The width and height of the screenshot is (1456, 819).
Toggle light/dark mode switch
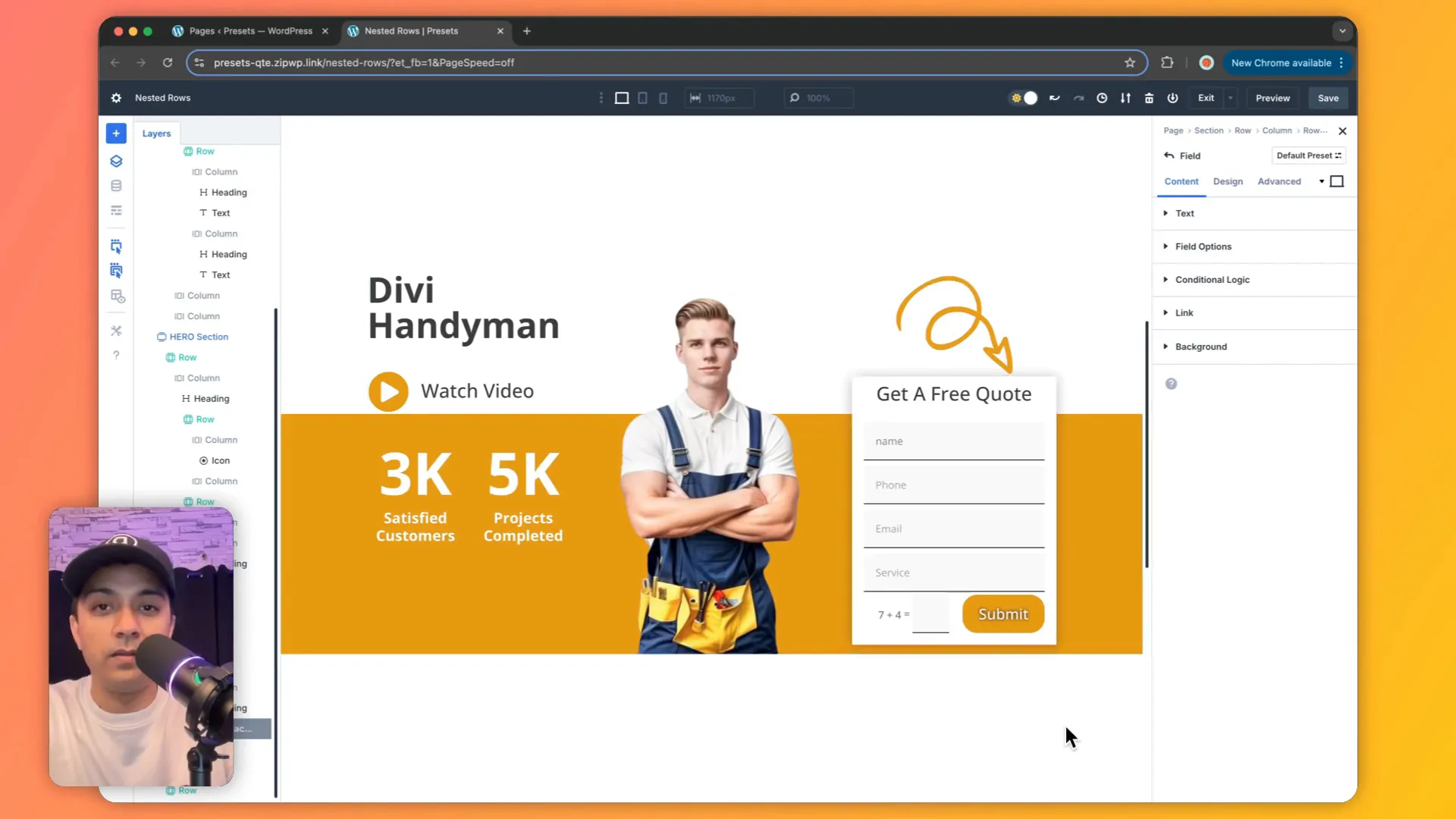1024,98
